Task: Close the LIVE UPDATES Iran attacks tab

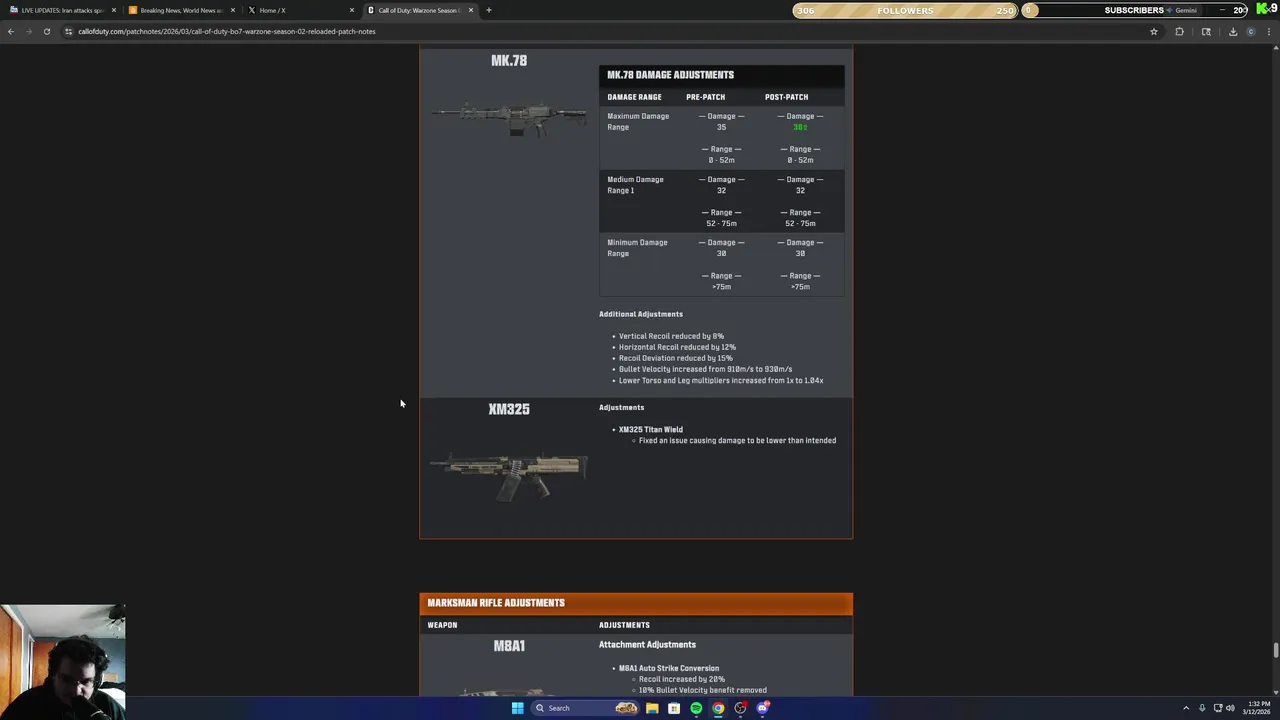Action: click(114, 10)
